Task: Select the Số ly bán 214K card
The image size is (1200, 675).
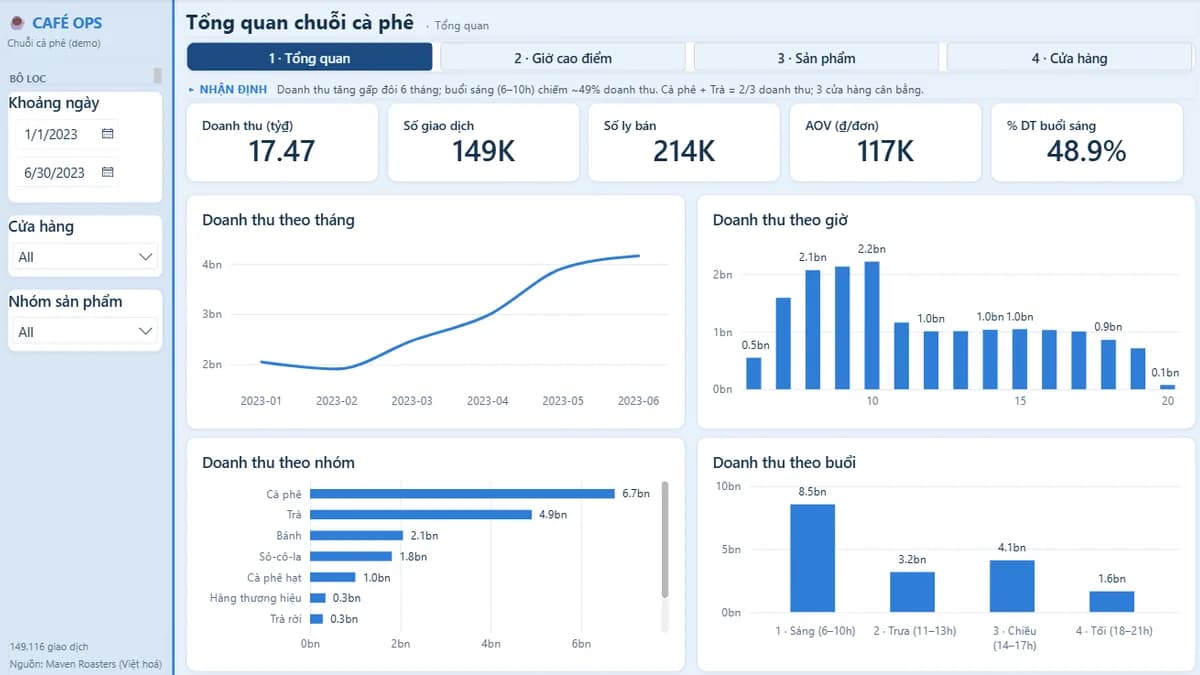Action: pos(684,142)
